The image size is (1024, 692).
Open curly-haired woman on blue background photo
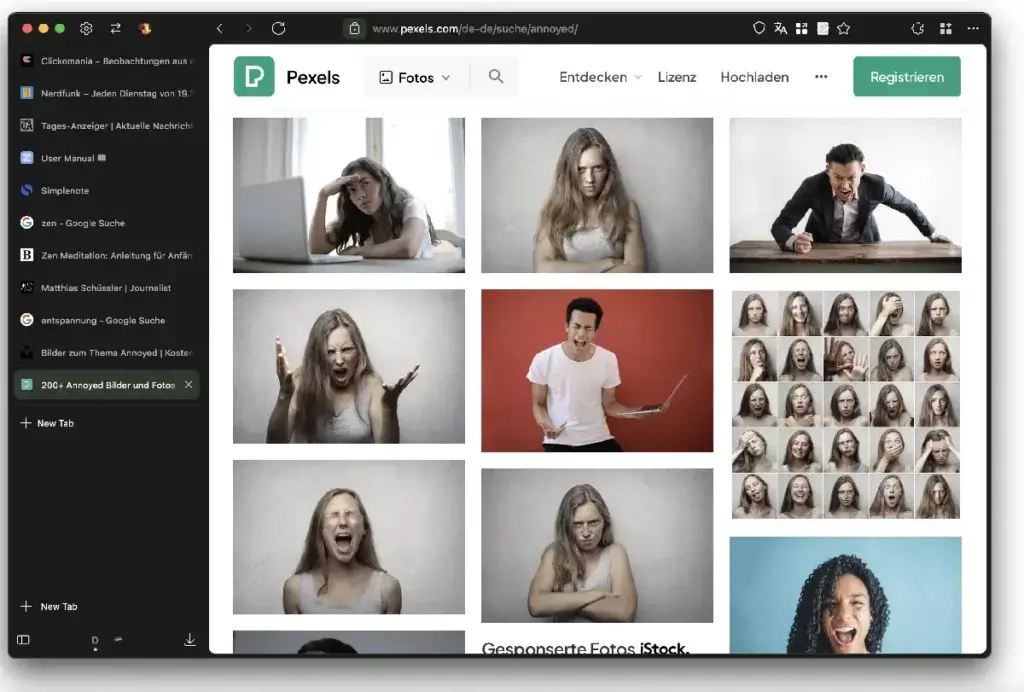point(845,595)
